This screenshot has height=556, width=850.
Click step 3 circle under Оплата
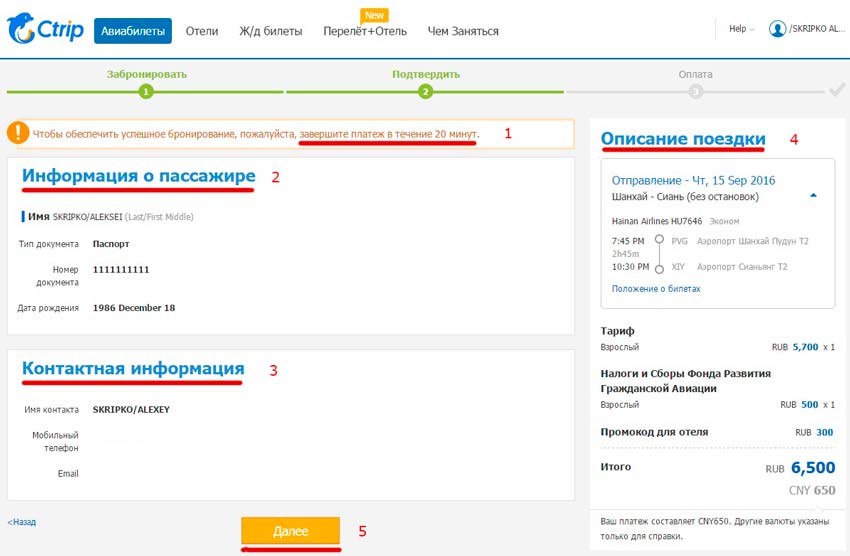pyautogui.click(x=696, y=92)
